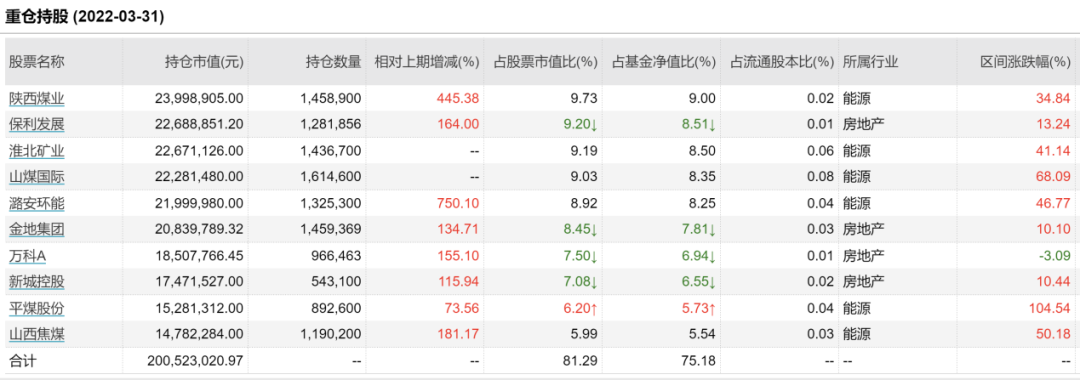Click 房地产 industry in 新城控股 row

[864, 282]
